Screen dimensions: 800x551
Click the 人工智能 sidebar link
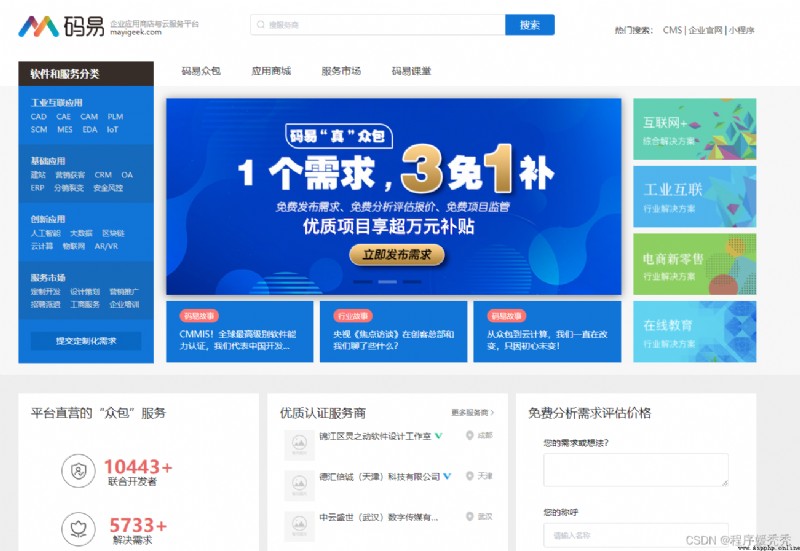coord(45,233)
